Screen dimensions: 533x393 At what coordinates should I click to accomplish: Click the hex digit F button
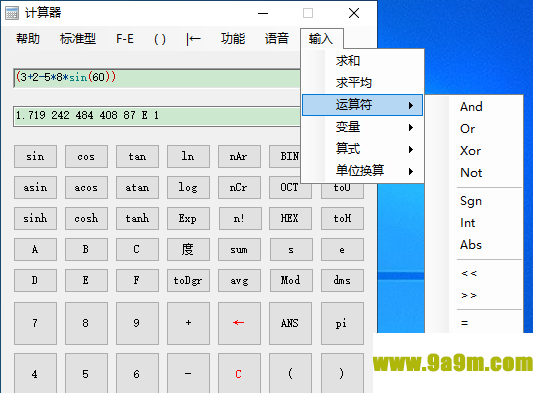(x=137, y=280)
